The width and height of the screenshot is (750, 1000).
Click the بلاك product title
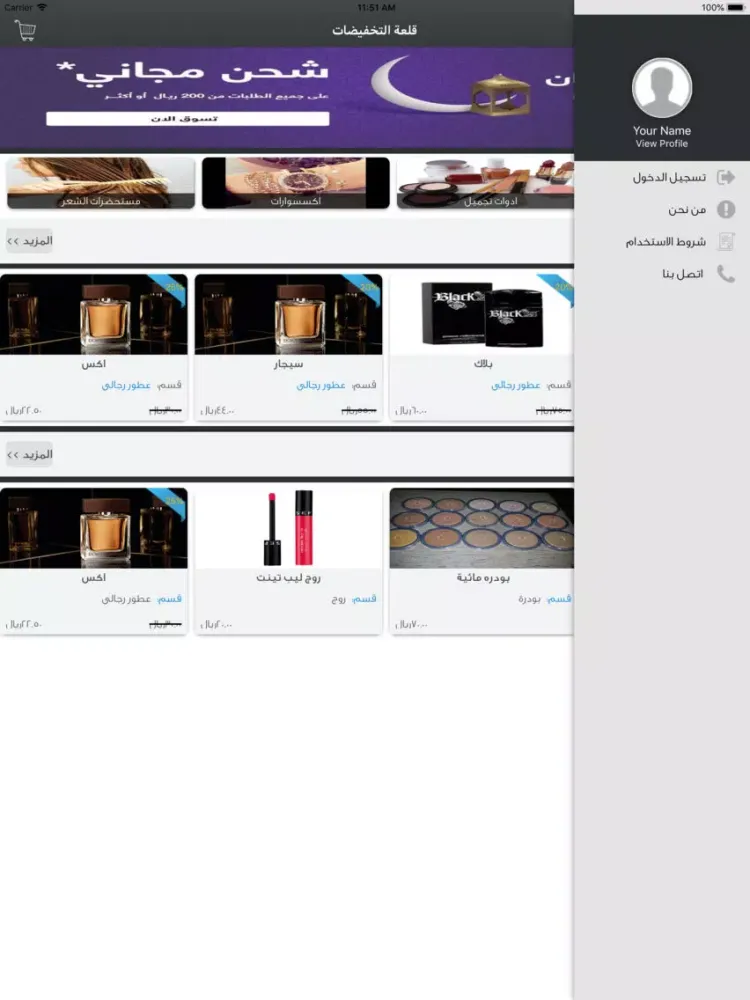click(483, 364)
